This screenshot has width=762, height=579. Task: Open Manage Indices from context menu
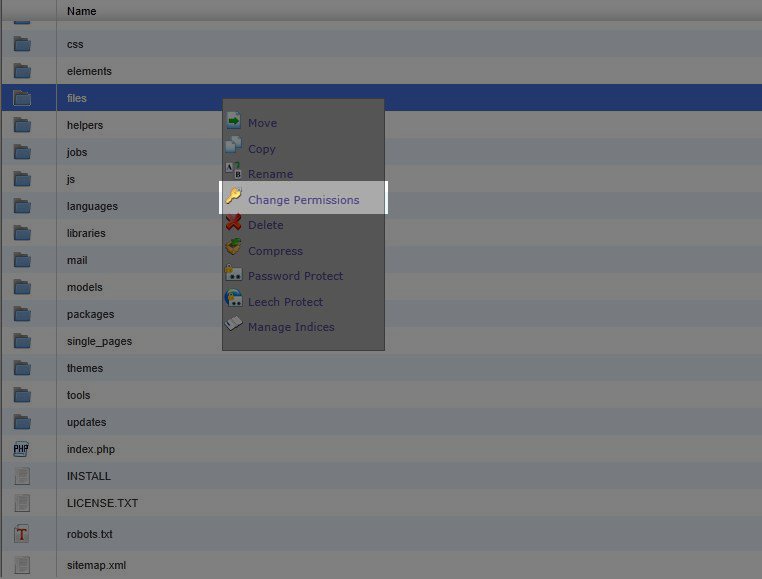tap(291, 327)
